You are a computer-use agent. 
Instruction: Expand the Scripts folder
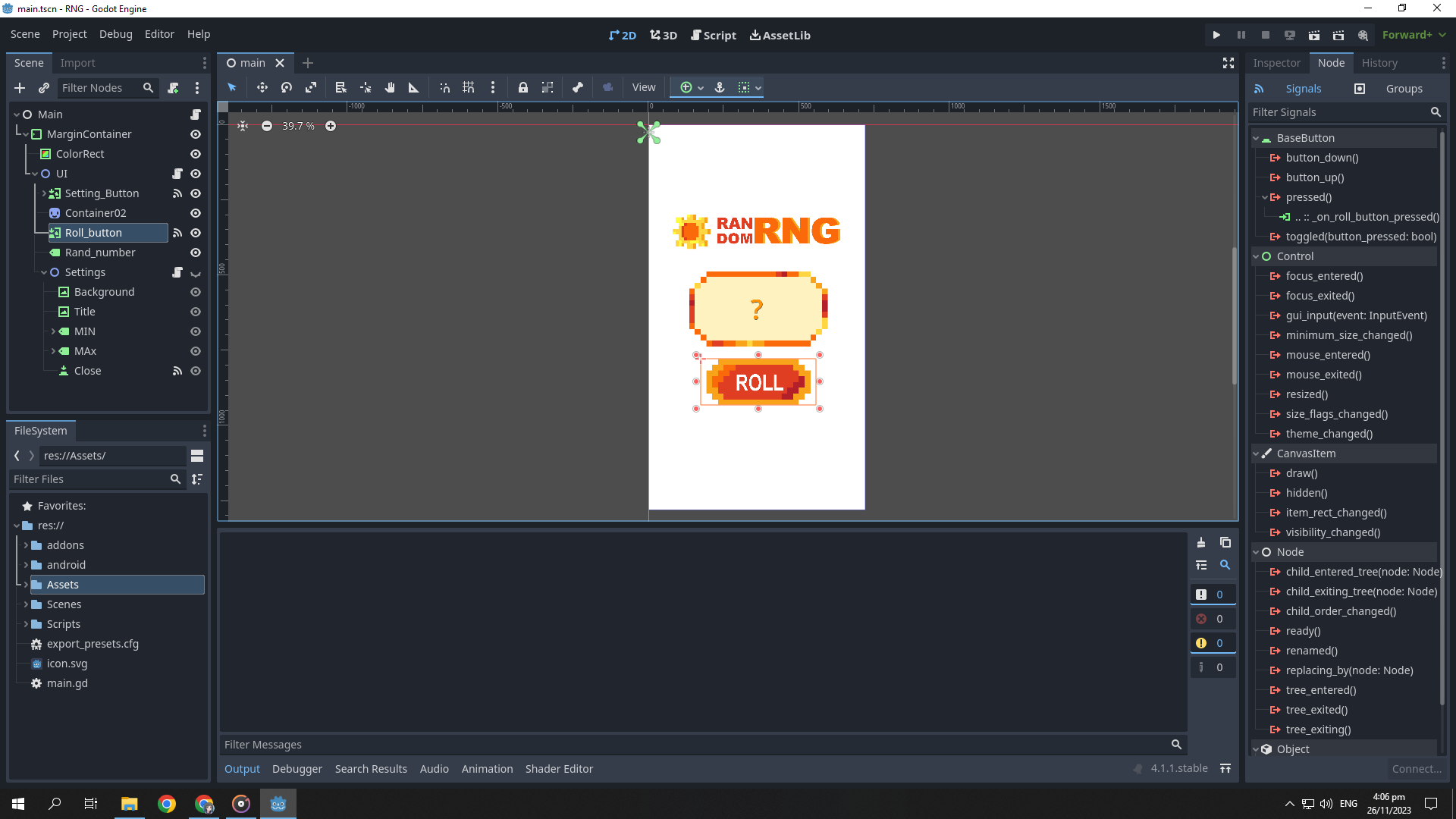coord(26,624)
